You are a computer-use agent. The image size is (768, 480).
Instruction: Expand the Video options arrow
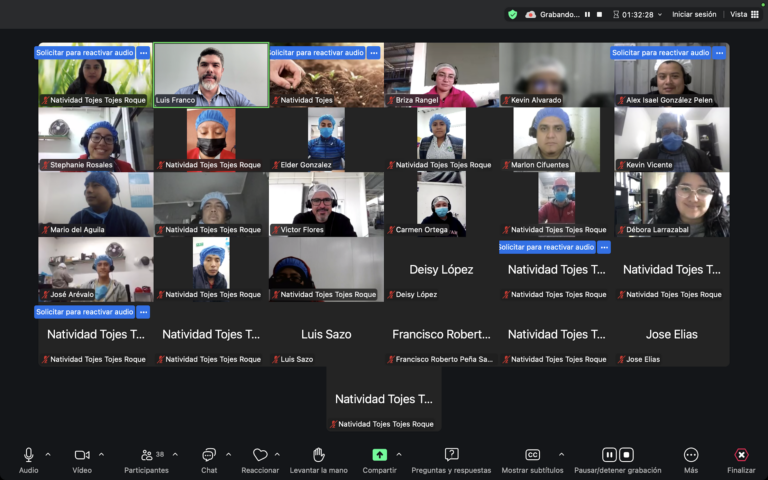tap(101, 455)
